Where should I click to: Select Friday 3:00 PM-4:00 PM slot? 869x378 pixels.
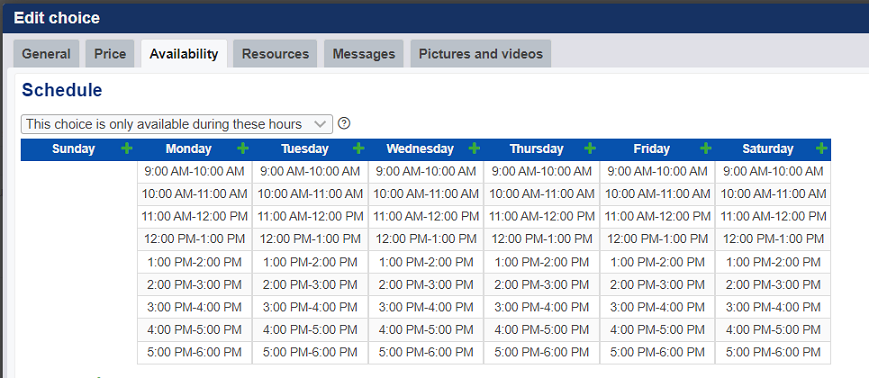[657, 307]
